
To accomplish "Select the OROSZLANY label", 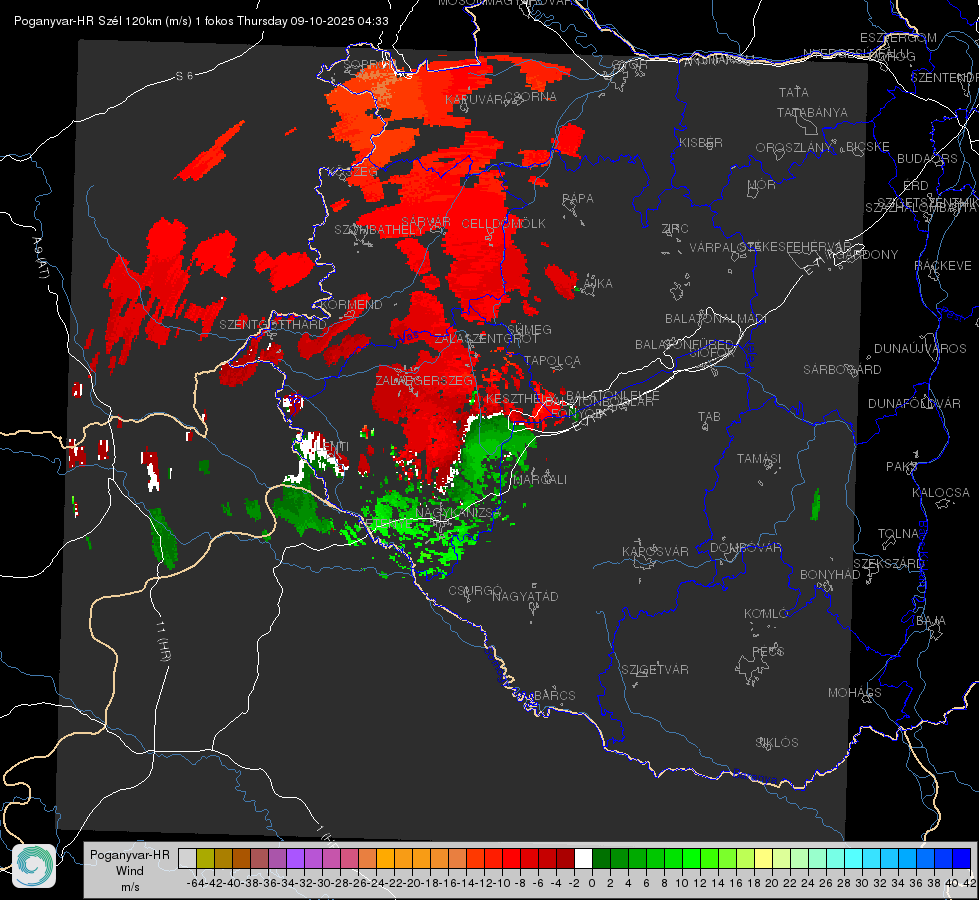I will (794, 148).
